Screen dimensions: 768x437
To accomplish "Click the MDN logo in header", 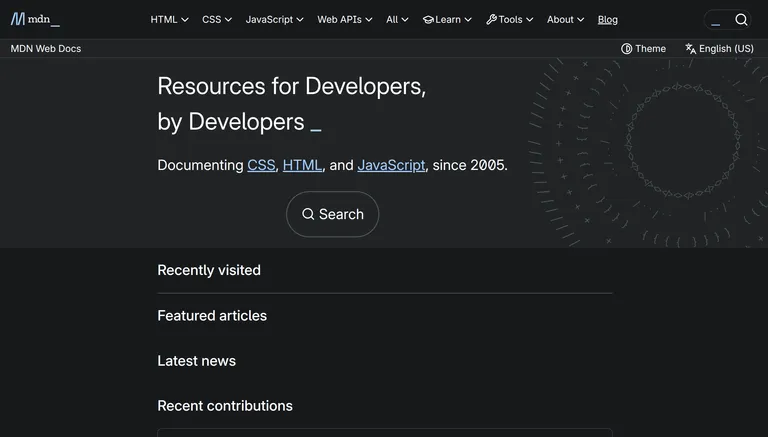I will (35, 20).
